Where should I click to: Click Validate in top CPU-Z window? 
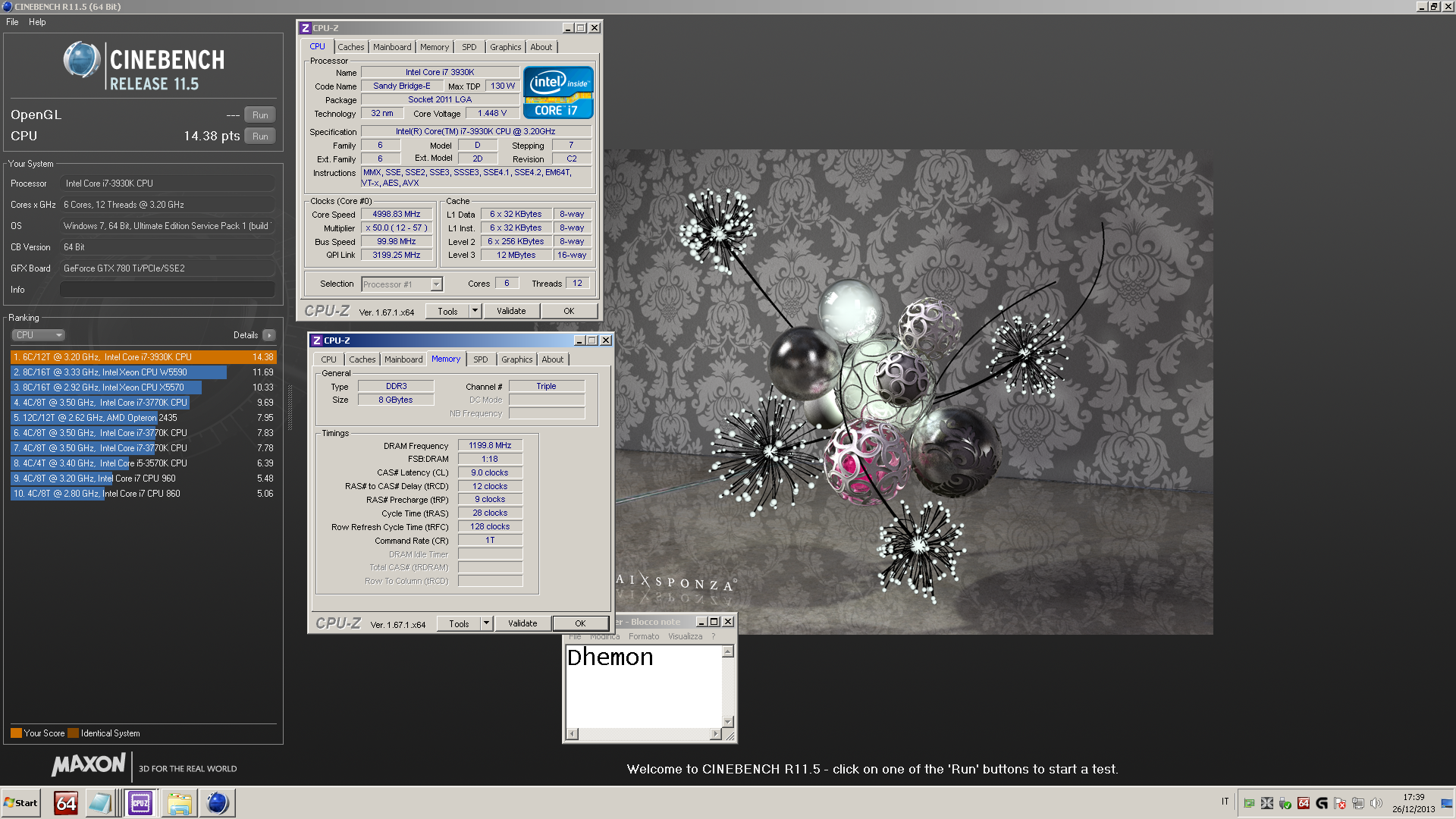511,312
